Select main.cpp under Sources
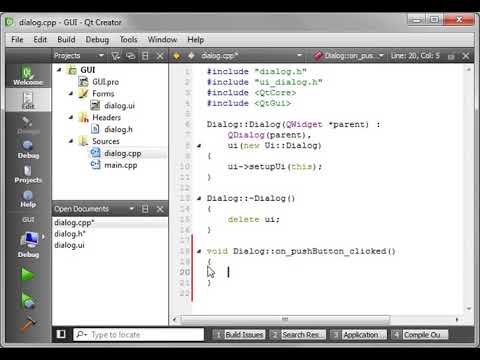The image size is (480, 360). pos(121,165)
